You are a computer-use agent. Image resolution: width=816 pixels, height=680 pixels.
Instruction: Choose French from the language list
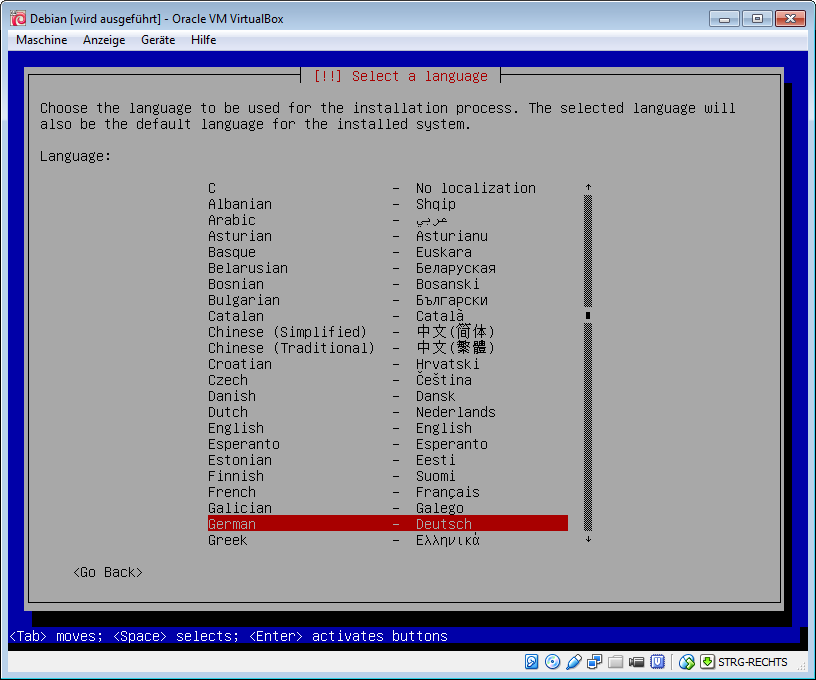388,492
